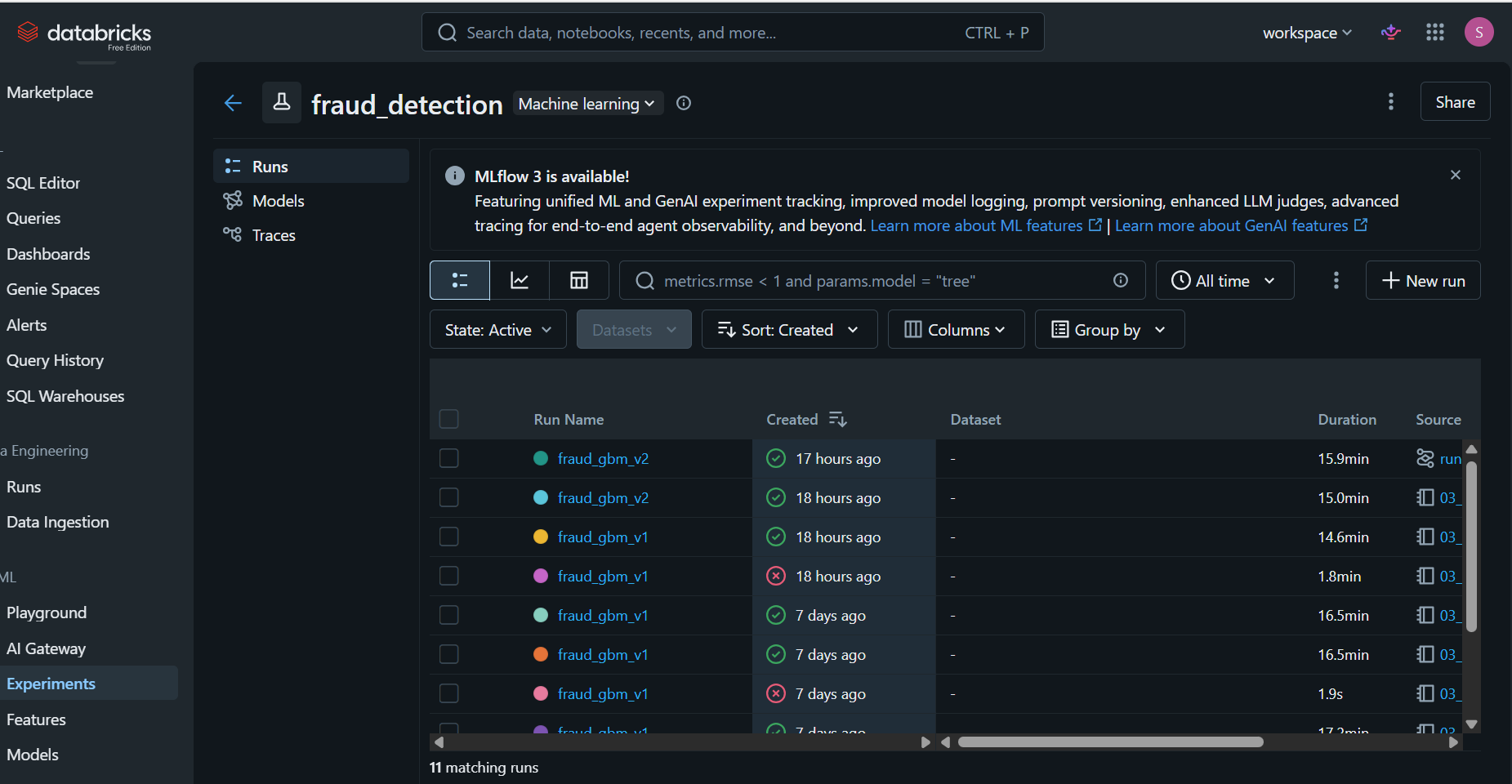Viewport: 1512px width, 784px height.
Task: Open the Sort: Created dropdown
Action: [x=789, y=329]
